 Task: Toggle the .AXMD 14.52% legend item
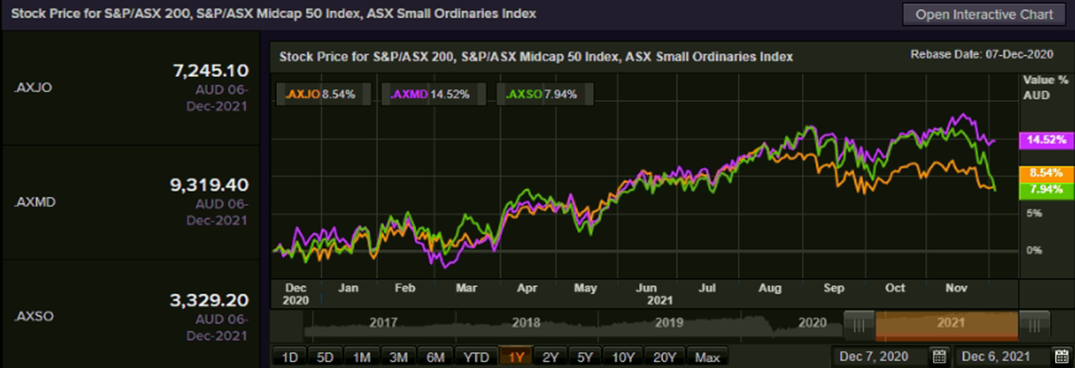tap(435, 95)
